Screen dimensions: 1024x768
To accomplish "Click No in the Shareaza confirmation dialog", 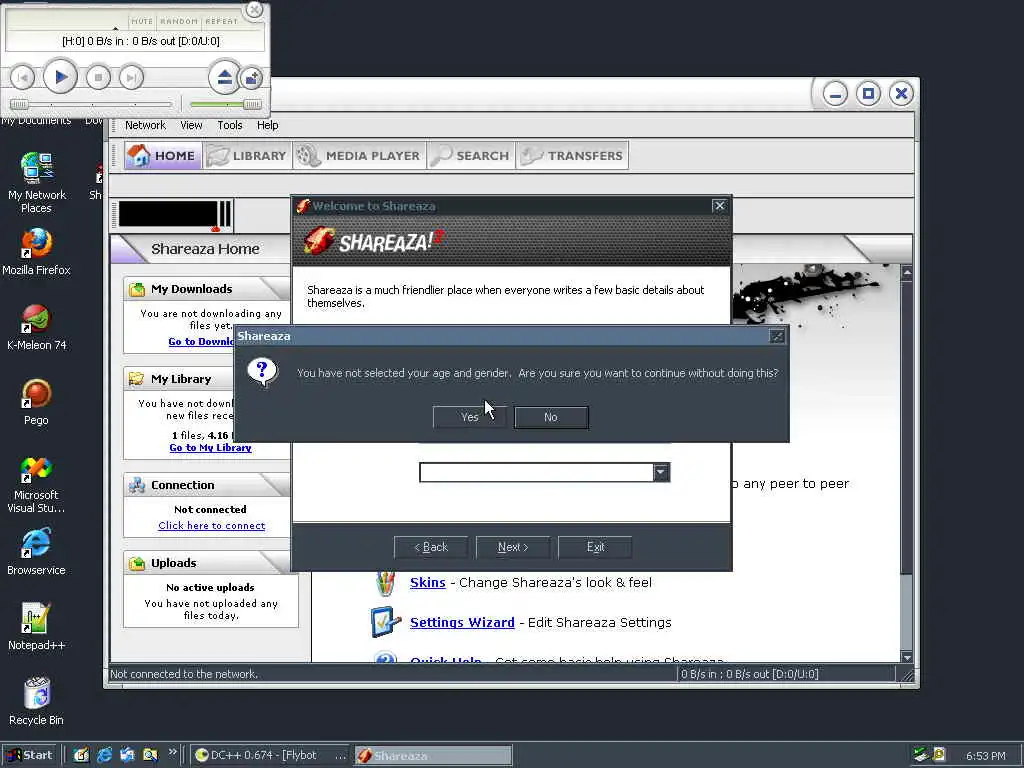I will click(x=551, y=417).
